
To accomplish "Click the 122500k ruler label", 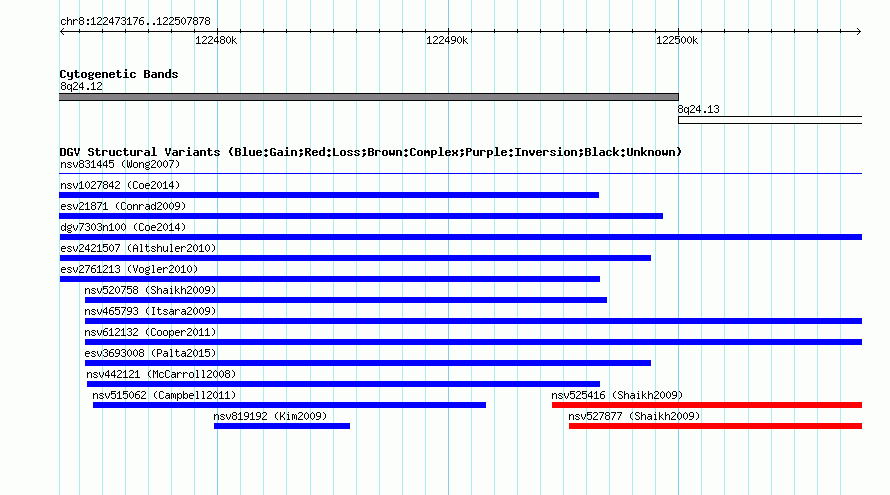I will [677, 40].
